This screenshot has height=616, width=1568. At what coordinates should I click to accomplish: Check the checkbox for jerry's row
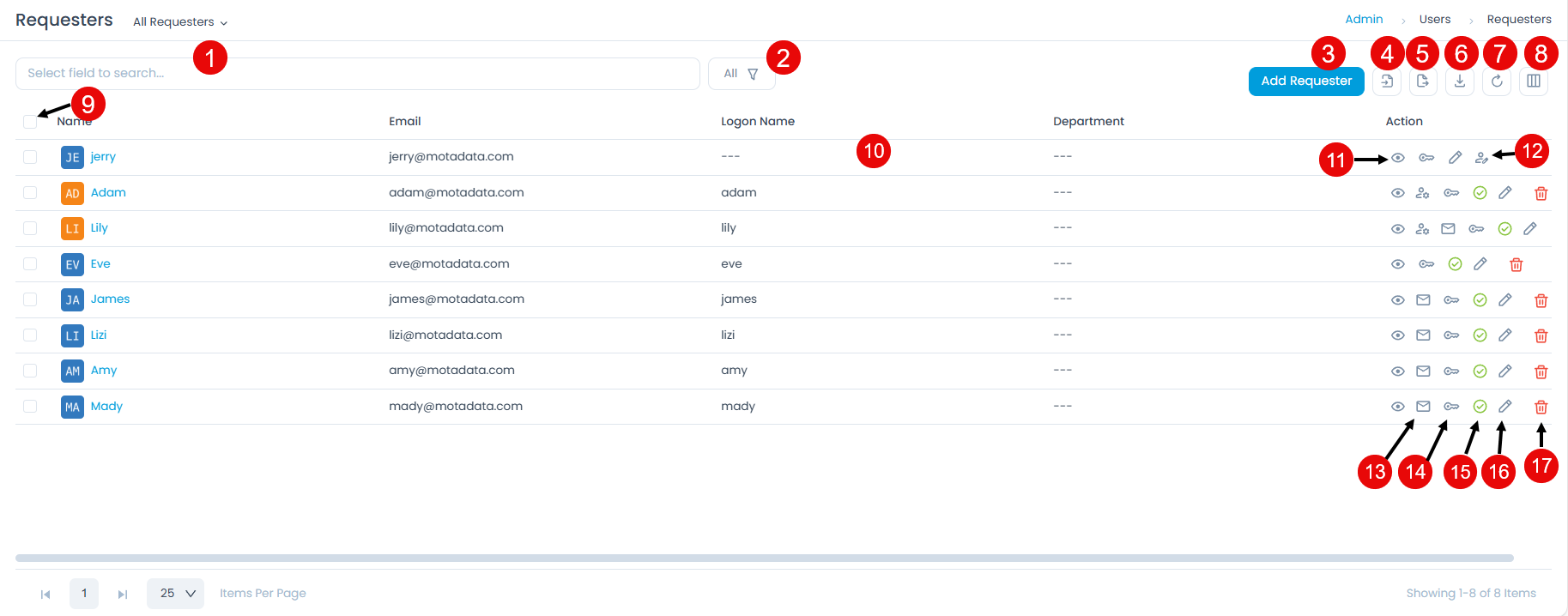click(30, 157)
